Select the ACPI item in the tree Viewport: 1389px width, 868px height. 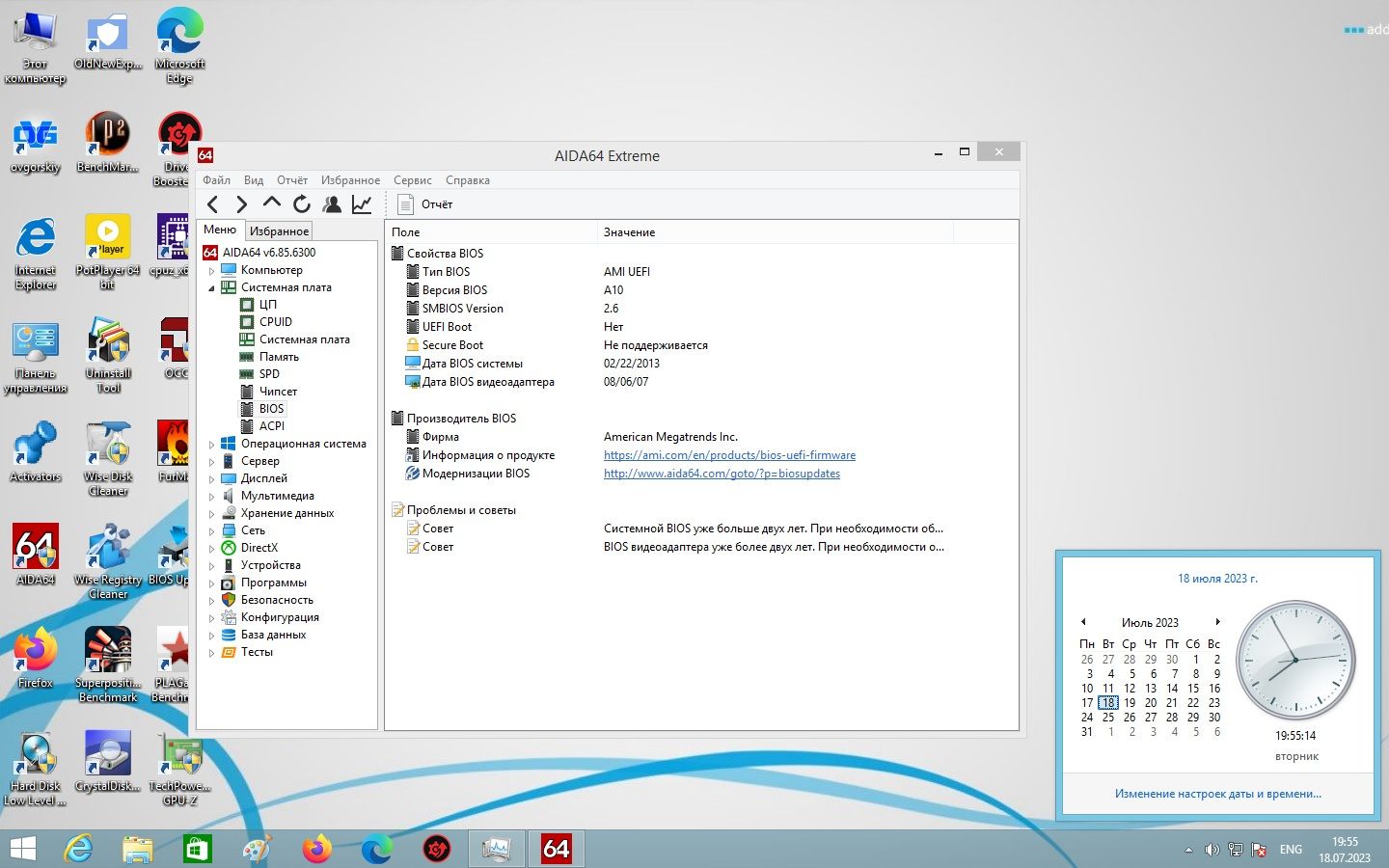[x=272, y=426]
